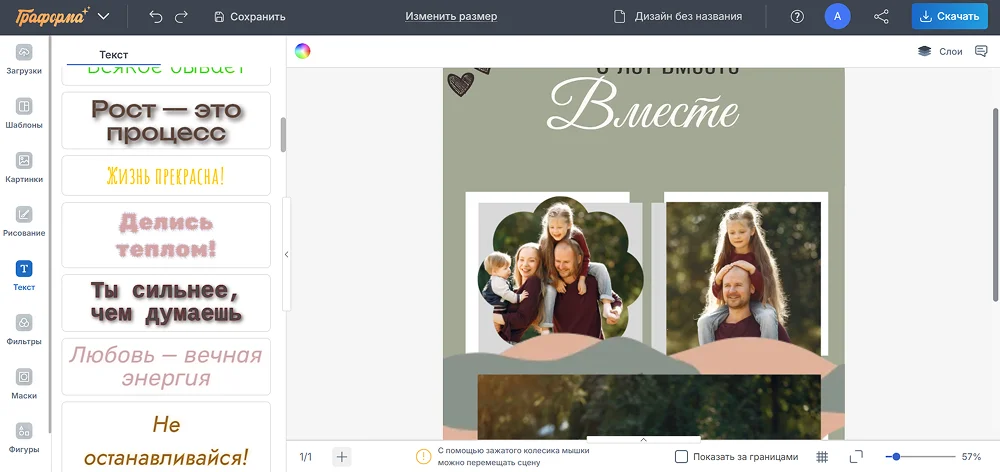Viewport: 1000px width, 472px height.
Task: Open the Фильтры filters panel
Action: click(24, 330)
